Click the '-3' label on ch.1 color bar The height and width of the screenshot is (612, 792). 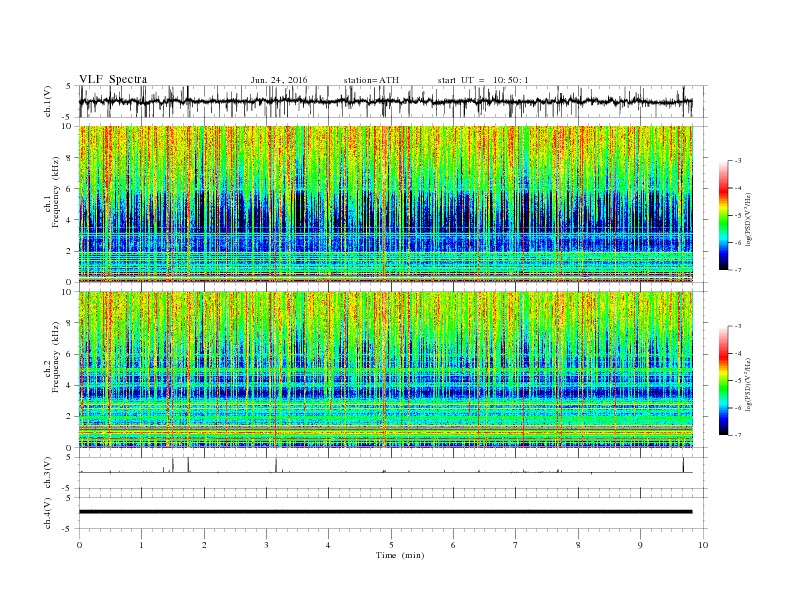click(737, 161)
